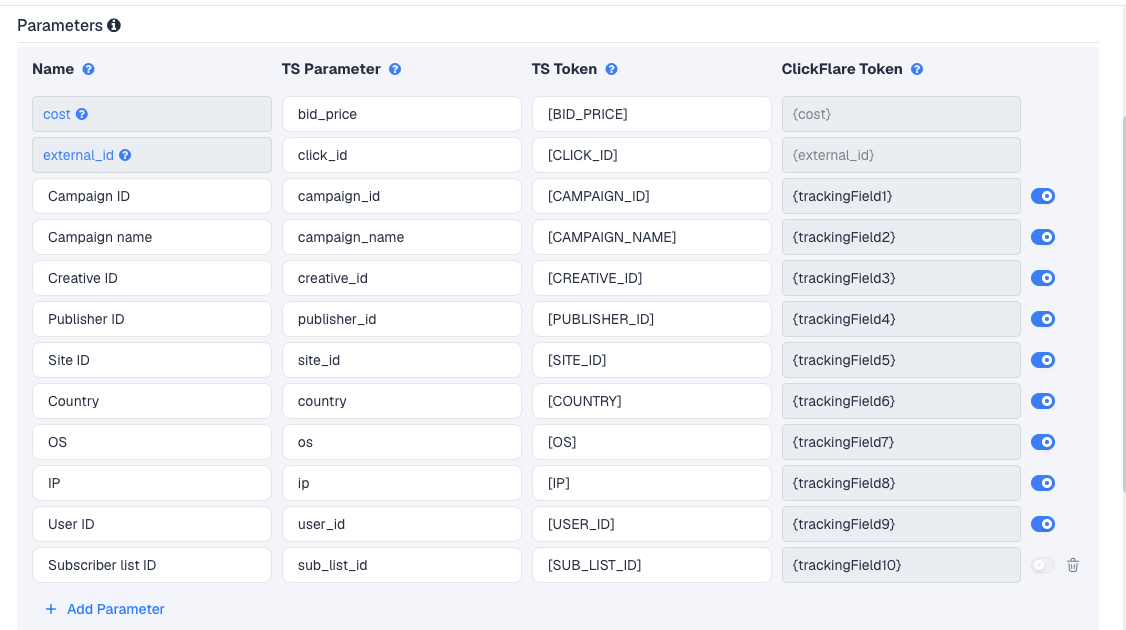
Task: Click the help icon next to cost
Action: [x=82, y=114]
